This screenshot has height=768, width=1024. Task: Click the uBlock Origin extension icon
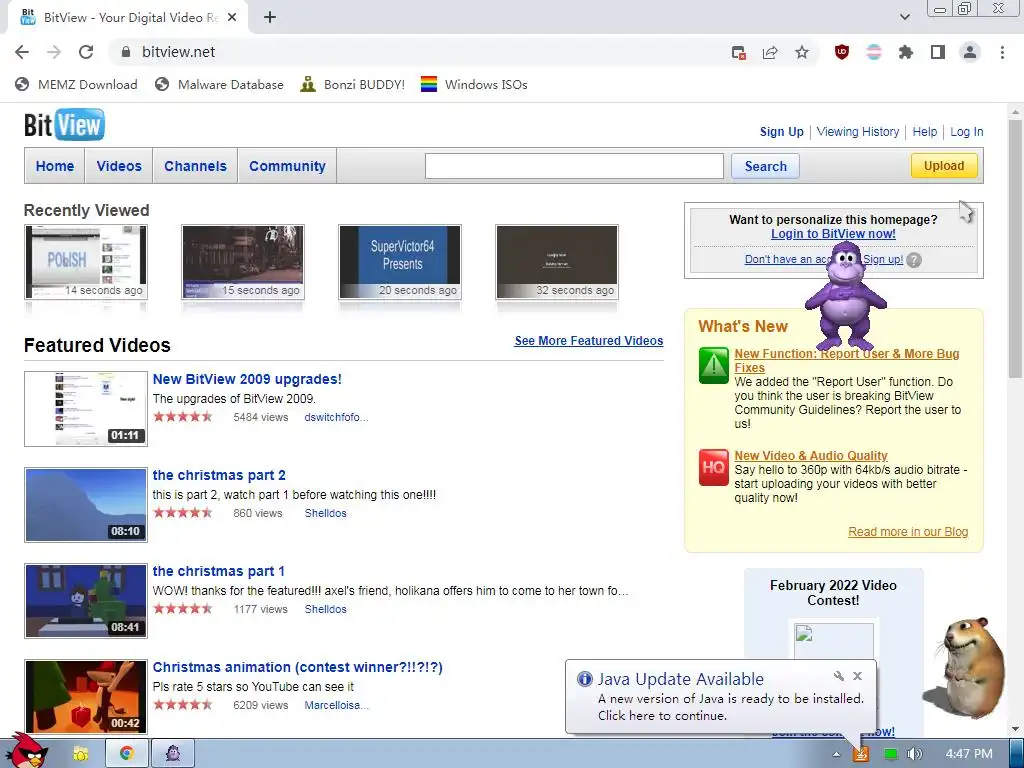point(842,52)
